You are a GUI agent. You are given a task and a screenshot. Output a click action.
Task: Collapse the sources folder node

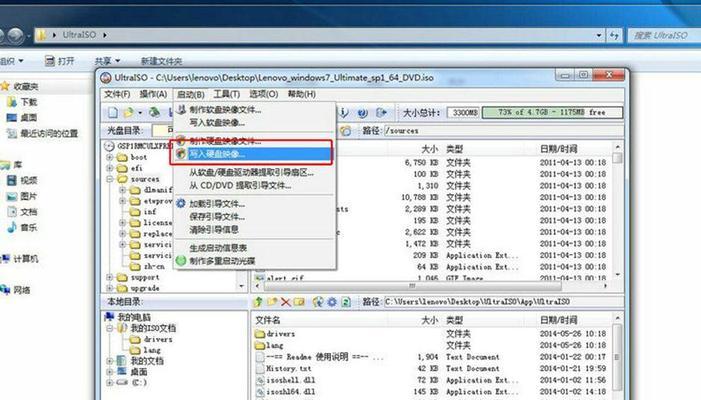coord(110,179)
